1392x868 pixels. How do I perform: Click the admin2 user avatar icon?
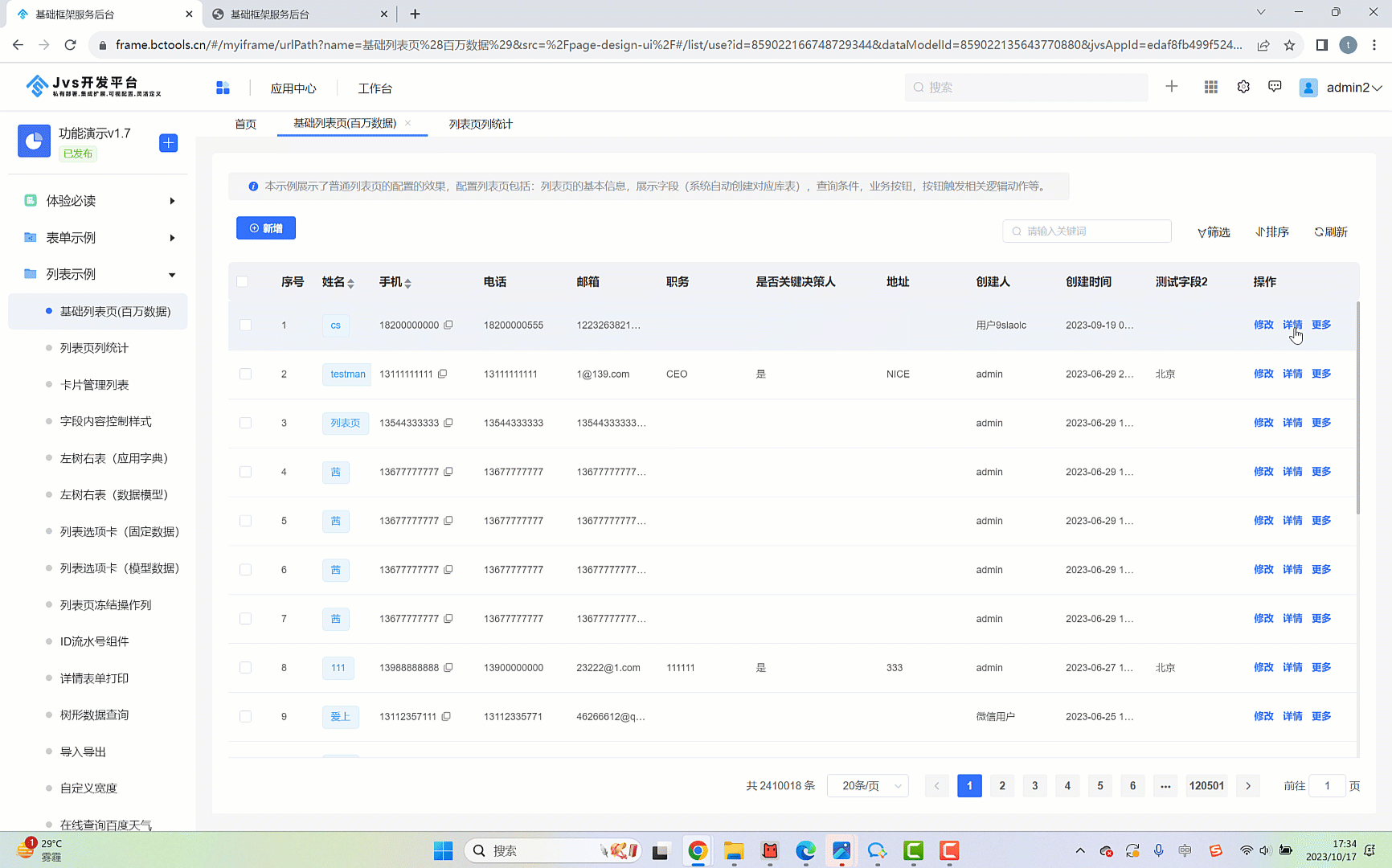click(1308, 88)
